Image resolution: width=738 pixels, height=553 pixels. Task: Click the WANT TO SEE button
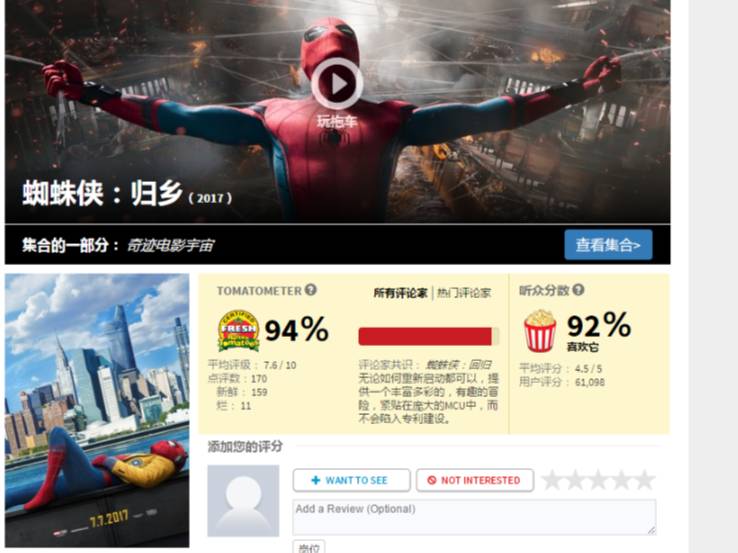tap(351, 480)
